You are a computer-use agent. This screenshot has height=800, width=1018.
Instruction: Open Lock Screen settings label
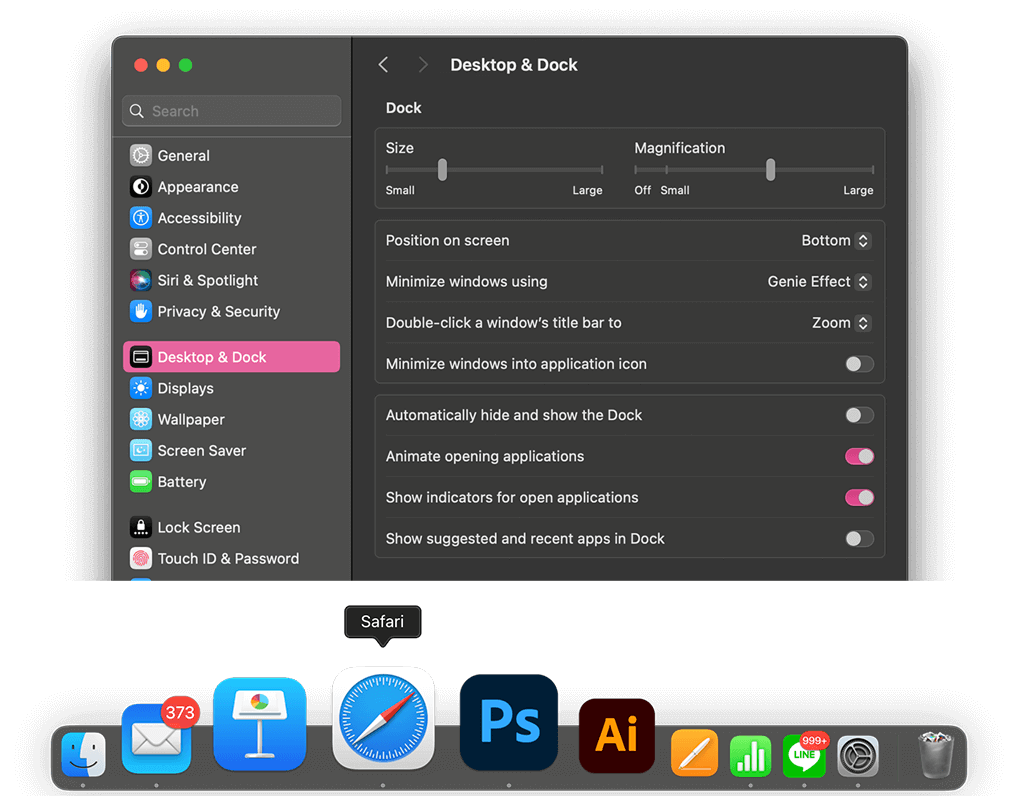pyautogui.click(x=199, y=527)
